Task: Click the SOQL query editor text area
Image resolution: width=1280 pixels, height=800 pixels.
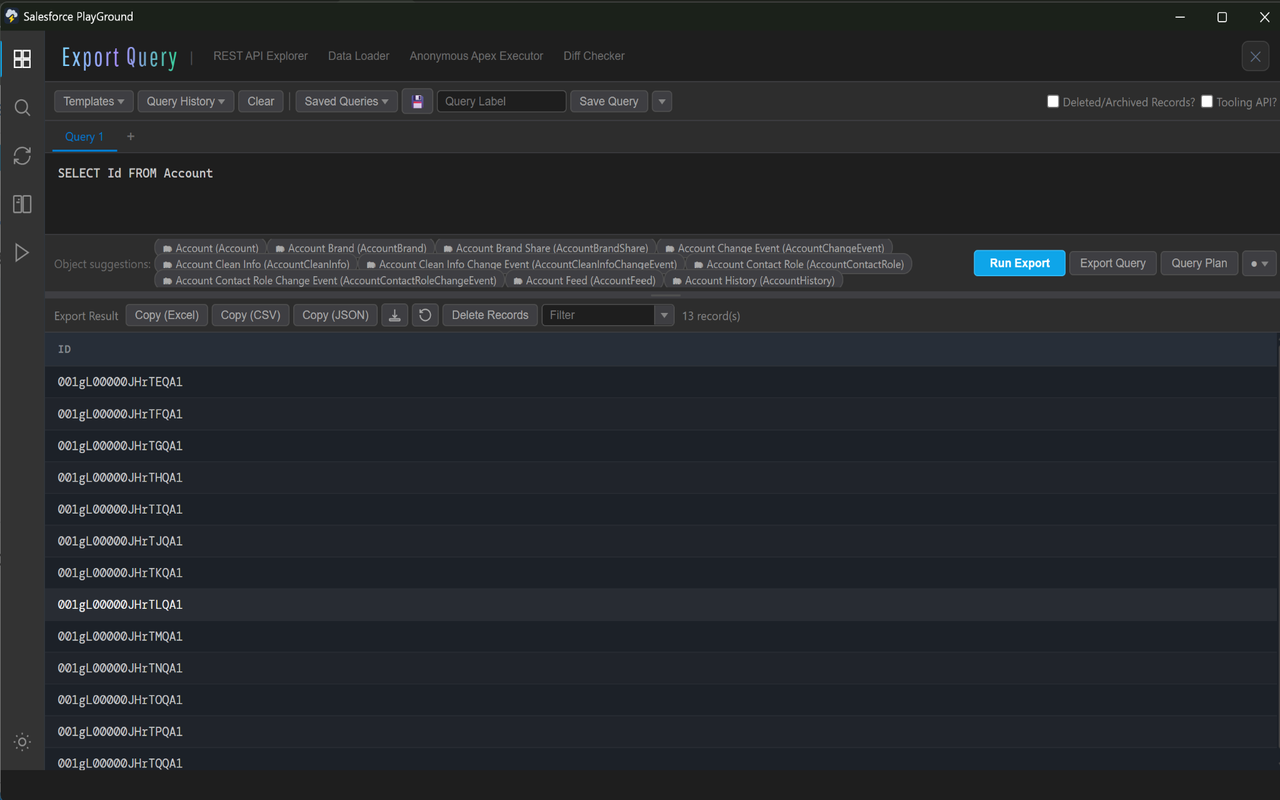Action: (660, 192)
